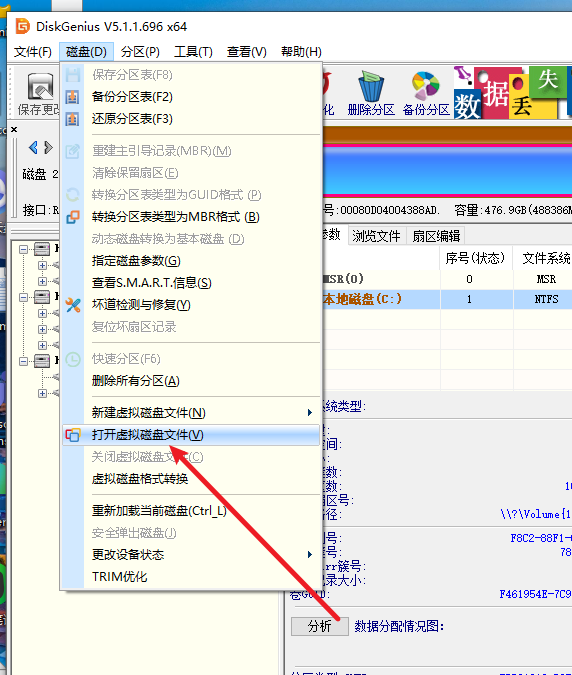The width and height of the screenshot is (572, 675).
Task: Expand 更改设备状态 submenu
Action: [x=191, y=554]
